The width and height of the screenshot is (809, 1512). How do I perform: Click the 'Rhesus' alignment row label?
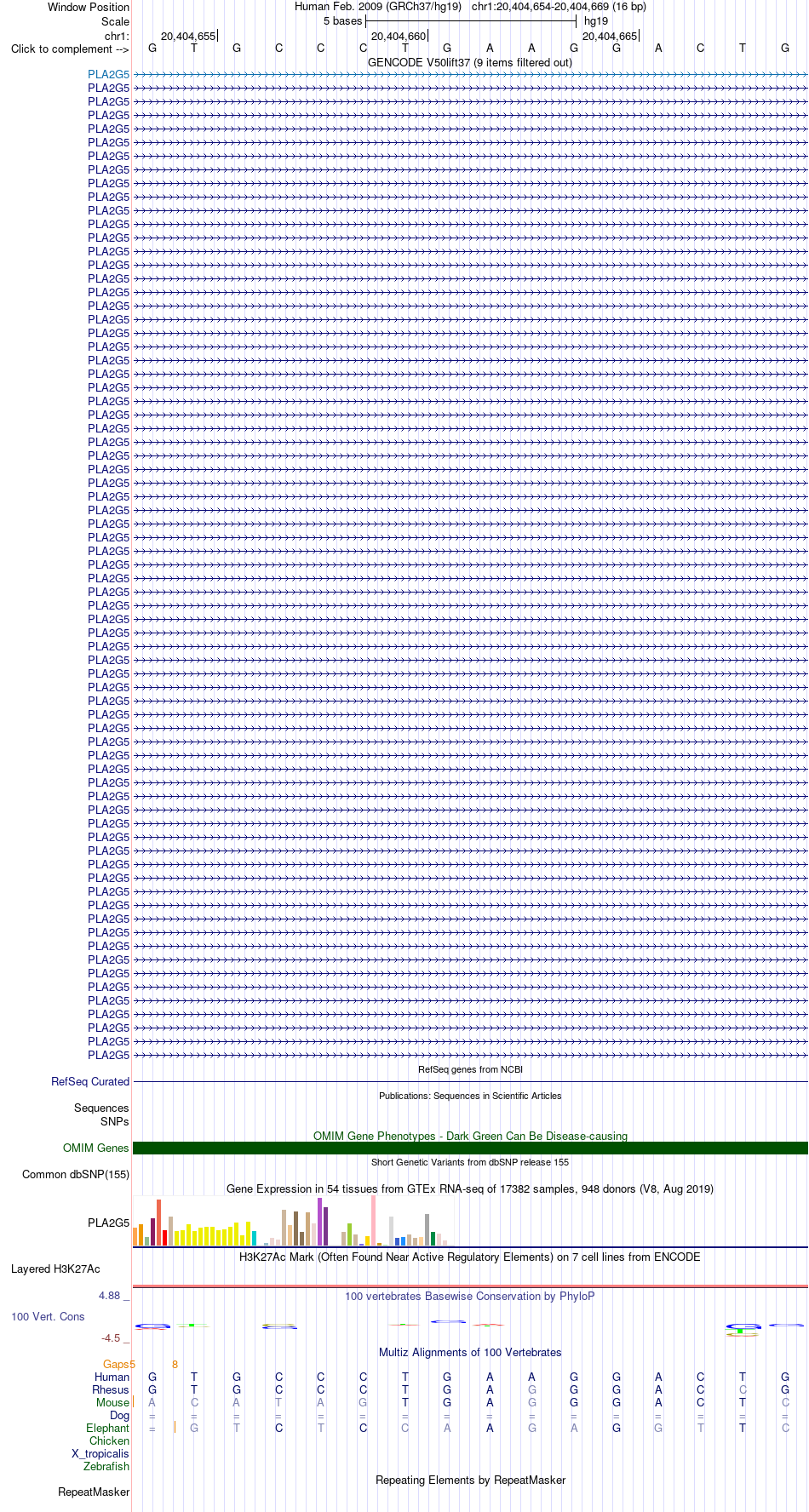(x=111, y=1389)
